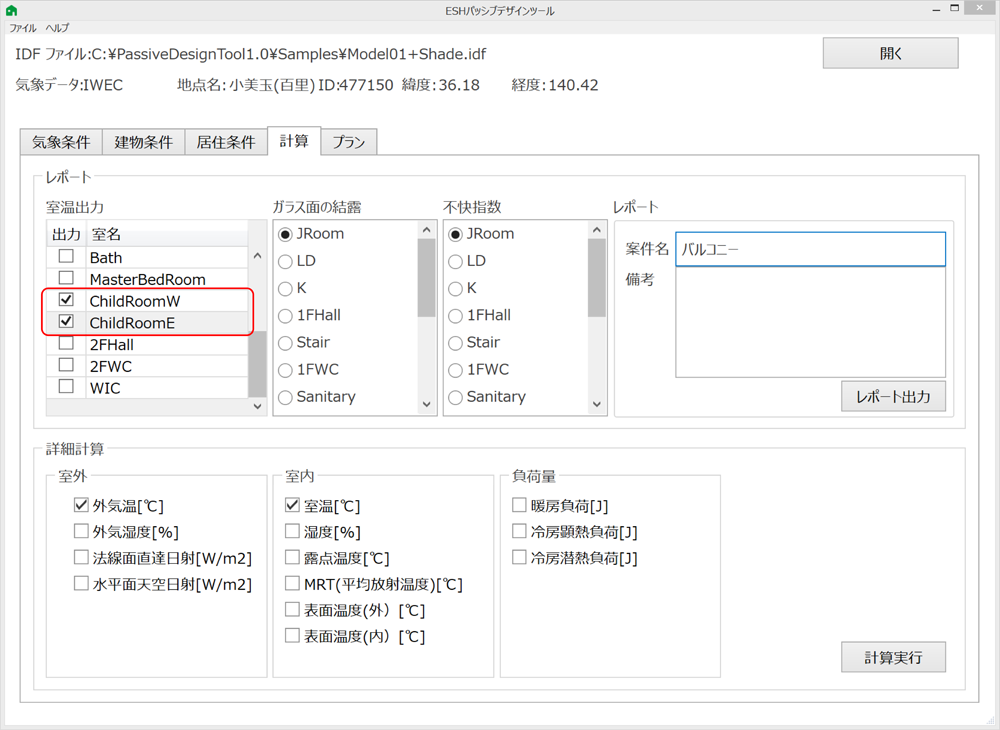This screenshot has height=730, width=1000.
Task: Enable 表面温度(外) [℃] checkbox
Action: 292,610
